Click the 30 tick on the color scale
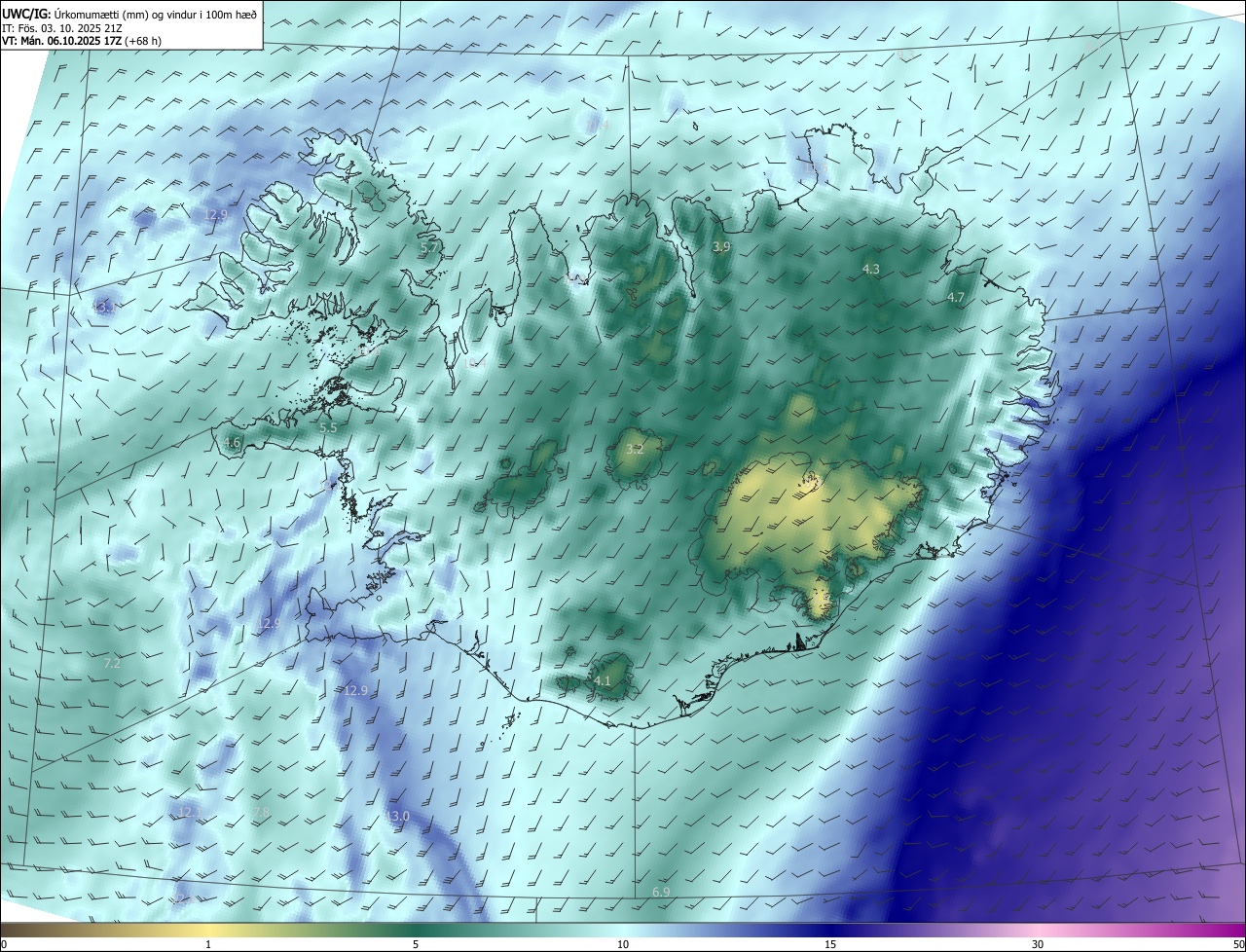1246x952 pixels. (1038, 944)
